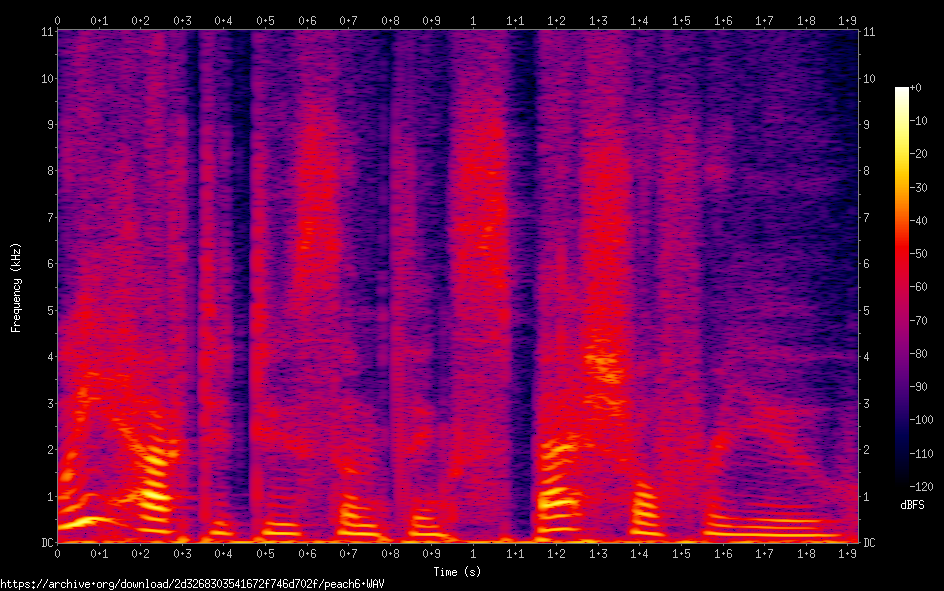Viewport: 944px width, 591px height.
Task: Click the archive.org download URL at bottom
Action: [192, 583]
